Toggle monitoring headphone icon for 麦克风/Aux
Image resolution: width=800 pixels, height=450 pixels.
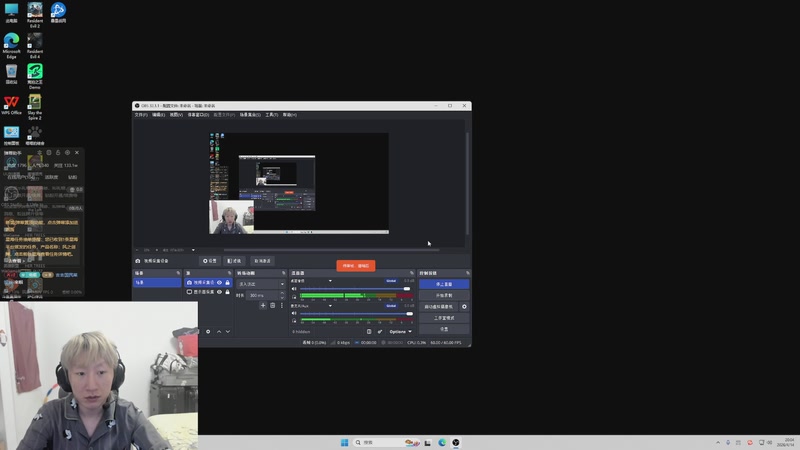(294, 321)
